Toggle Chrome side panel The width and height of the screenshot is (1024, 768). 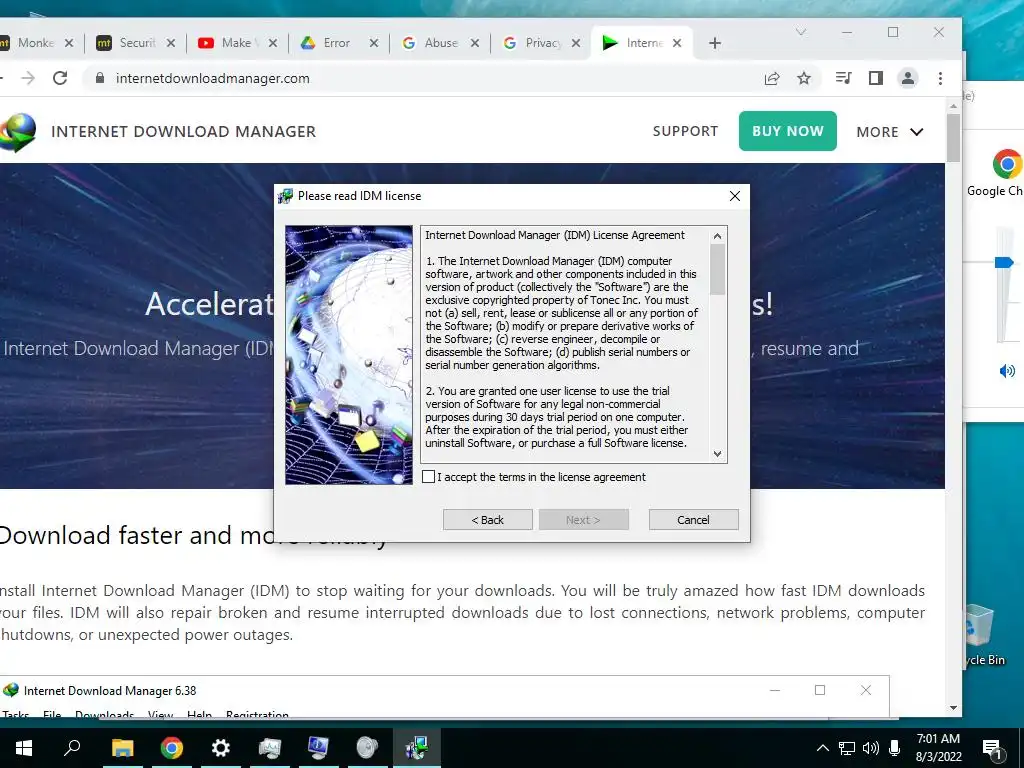pos(876,78)
